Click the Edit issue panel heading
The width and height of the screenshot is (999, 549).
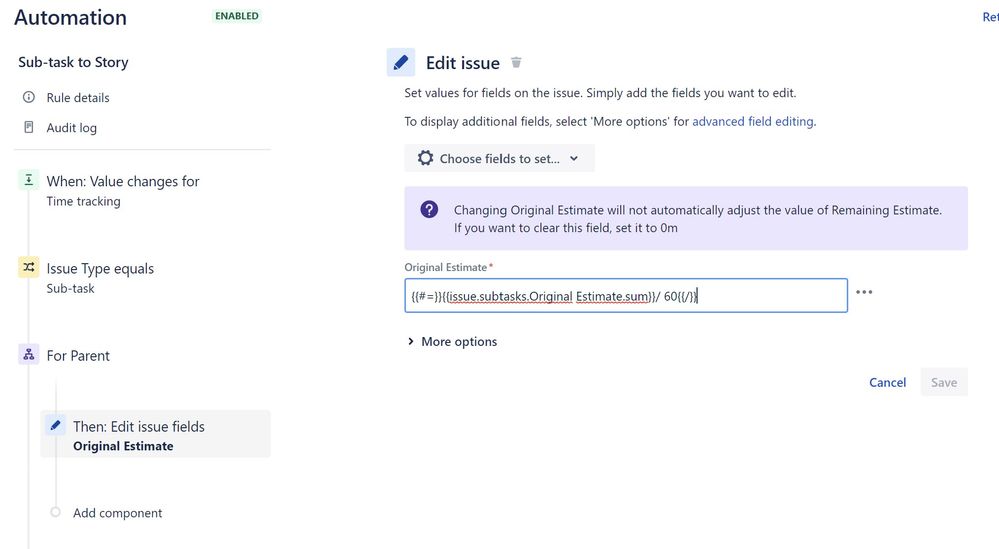coord(463,63)
